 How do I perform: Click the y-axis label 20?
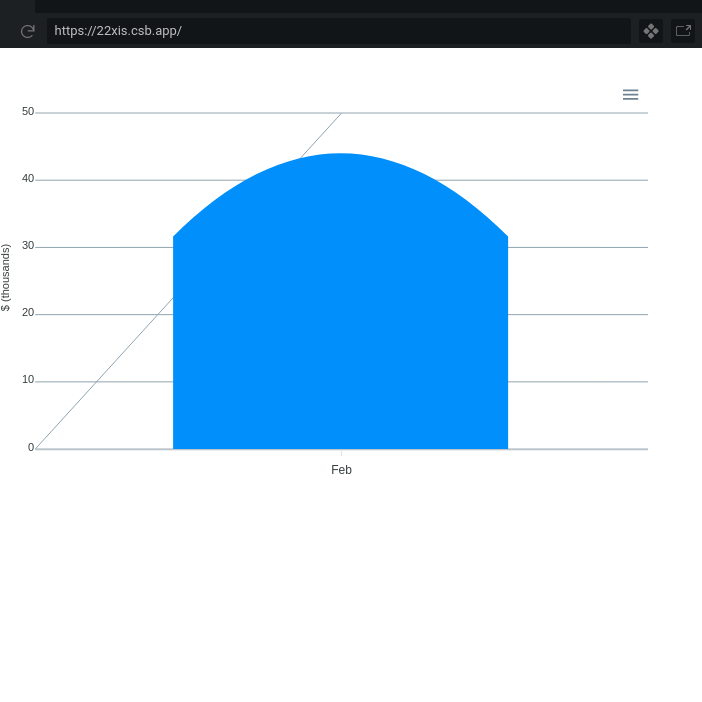tap(28, 312)
